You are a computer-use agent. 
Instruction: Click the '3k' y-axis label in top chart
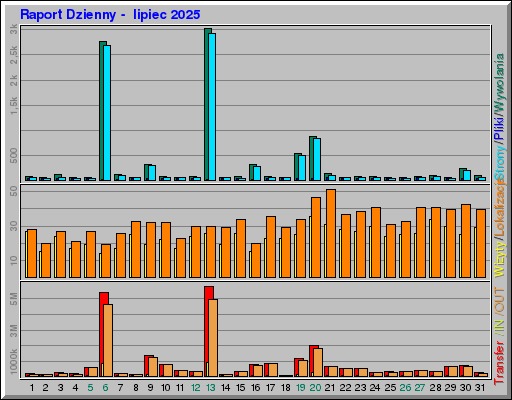click(x=14, y=29)
